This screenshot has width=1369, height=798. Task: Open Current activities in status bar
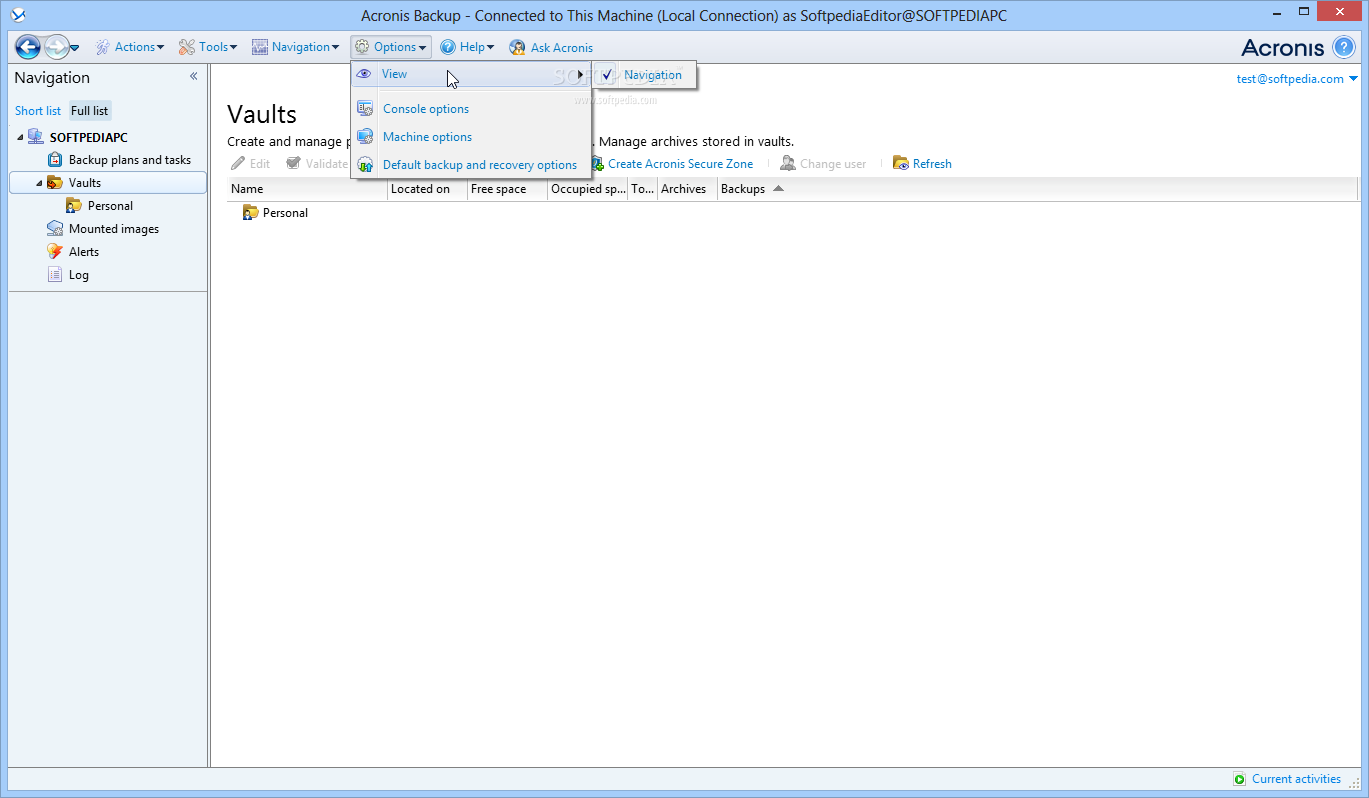(1296, 779)
